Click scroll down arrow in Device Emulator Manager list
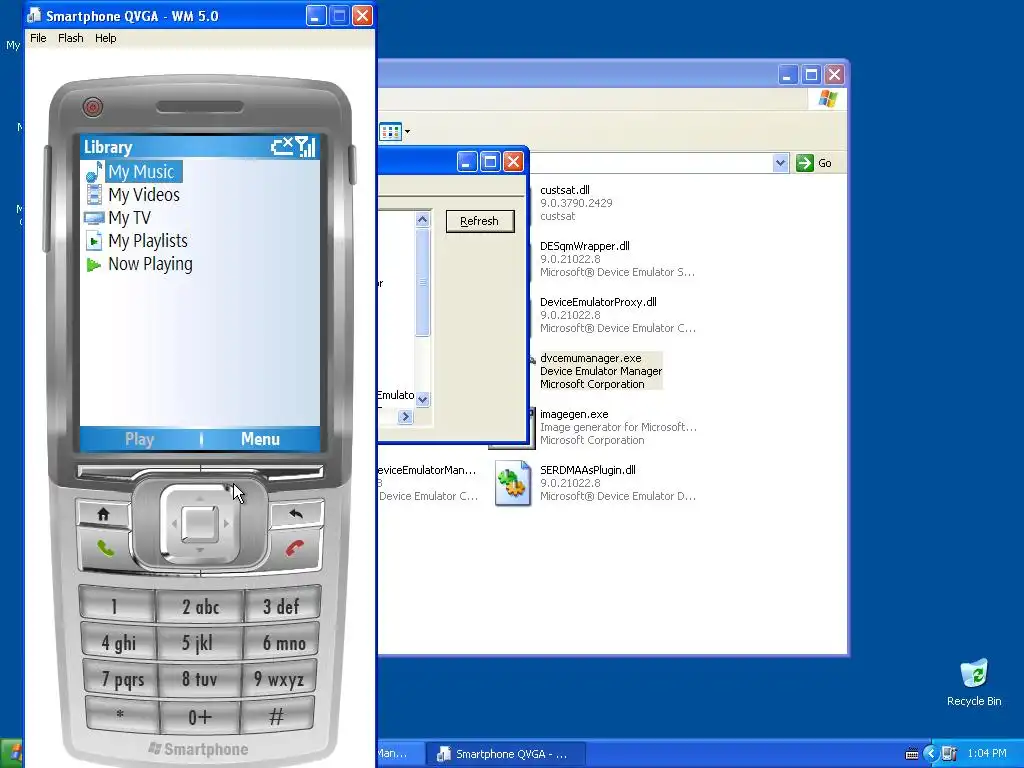The image size is (1024, 768). point(423,399)
